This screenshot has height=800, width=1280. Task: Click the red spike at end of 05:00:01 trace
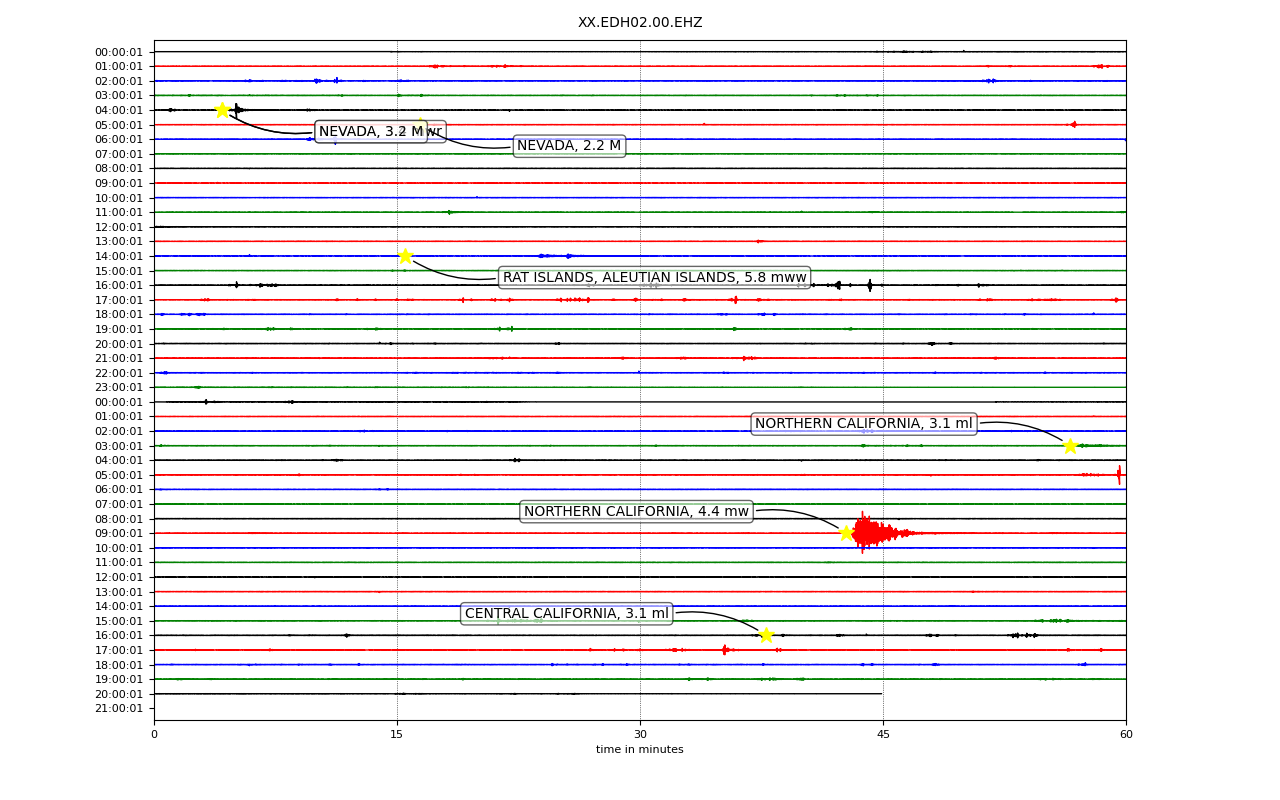[x=1119, y=475]
